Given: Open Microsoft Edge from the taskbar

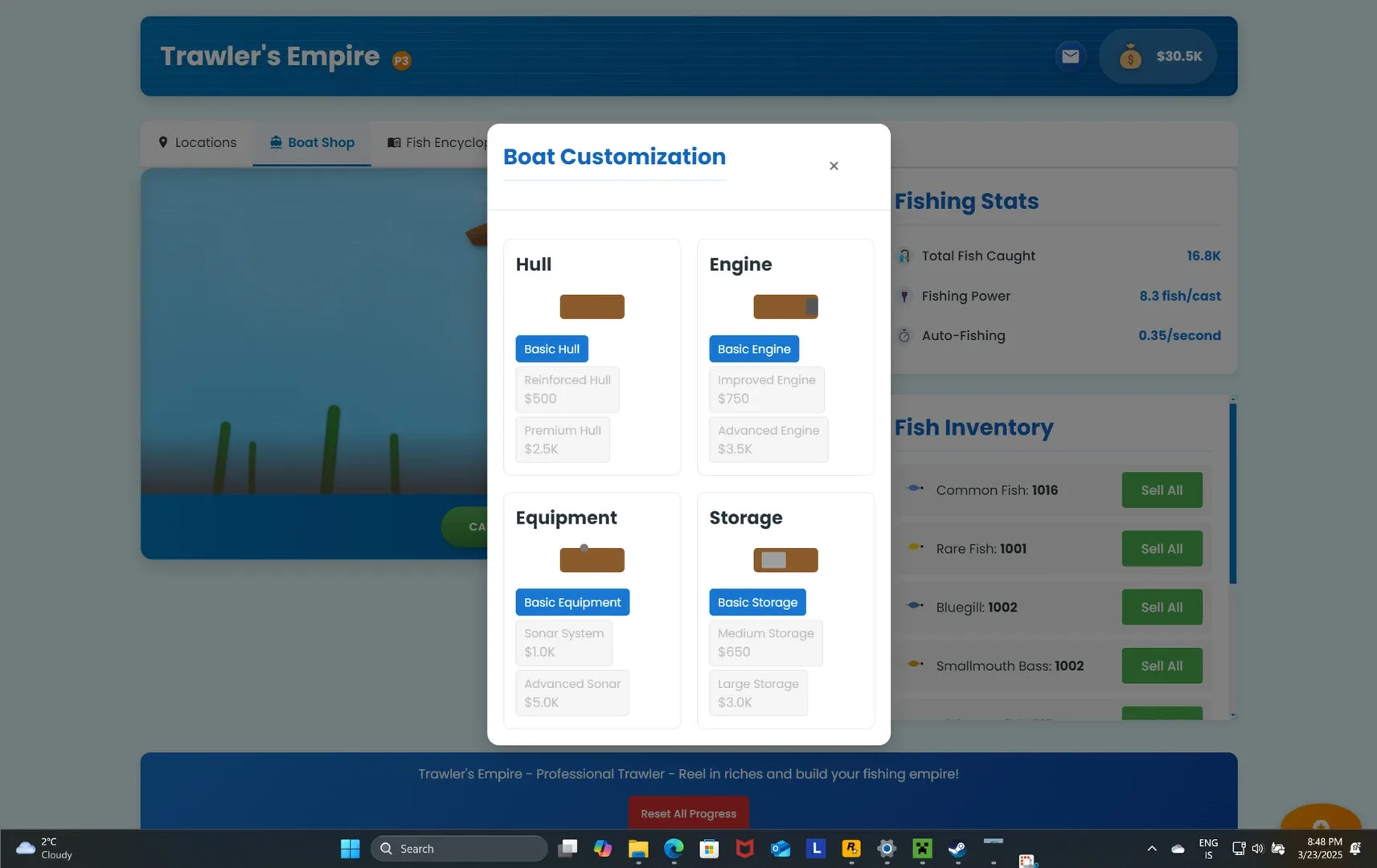Looking at the screenshot, I should 674,849.
